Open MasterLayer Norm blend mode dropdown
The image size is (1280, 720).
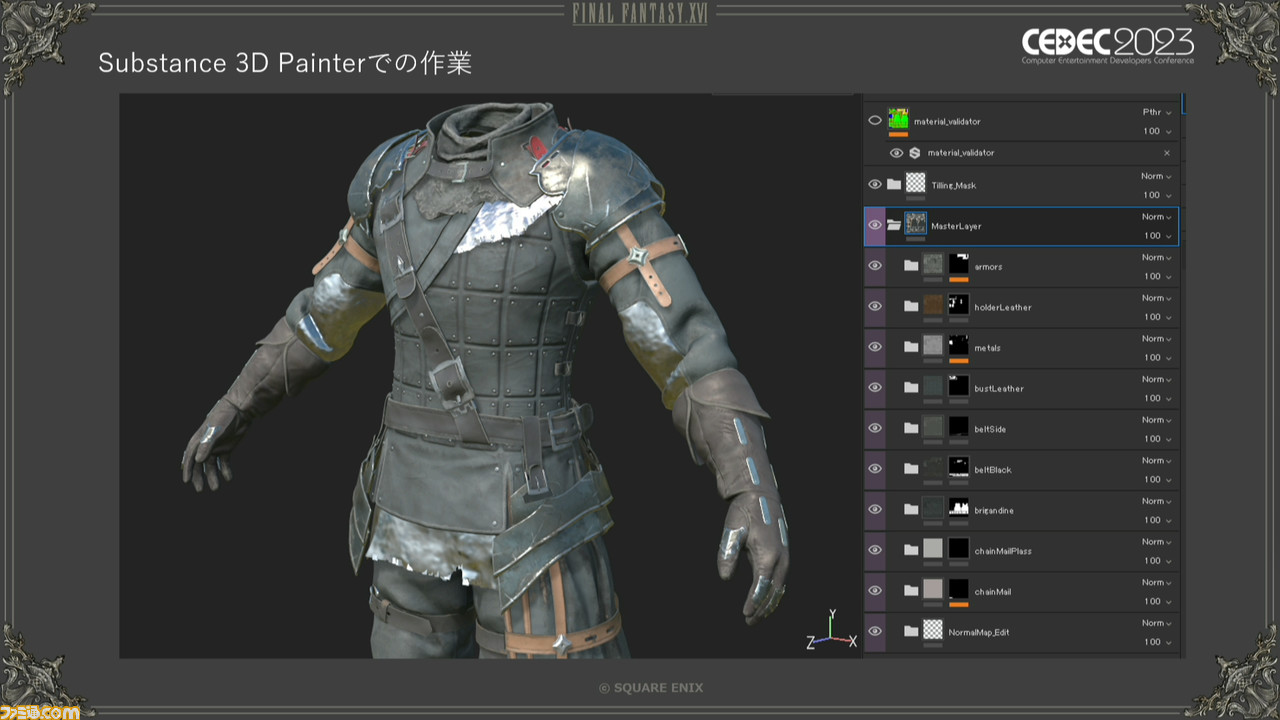[1155, 217]
